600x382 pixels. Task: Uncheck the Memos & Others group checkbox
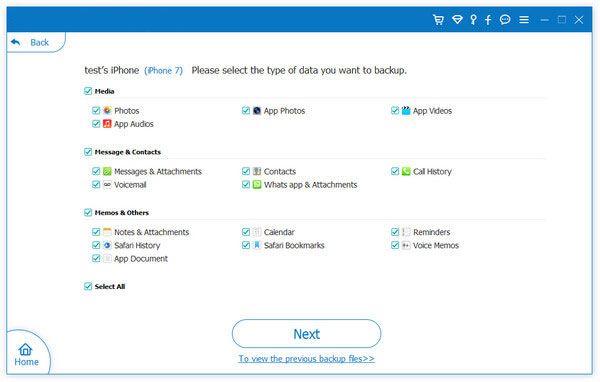[x=88, y=212]
